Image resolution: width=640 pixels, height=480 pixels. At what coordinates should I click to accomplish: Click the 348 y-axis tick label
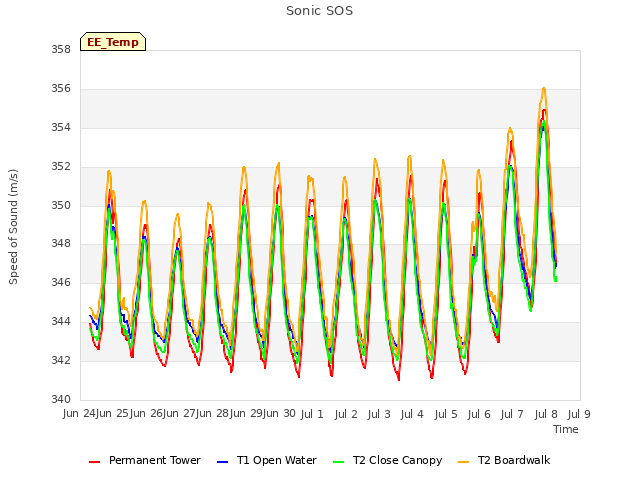61,244
